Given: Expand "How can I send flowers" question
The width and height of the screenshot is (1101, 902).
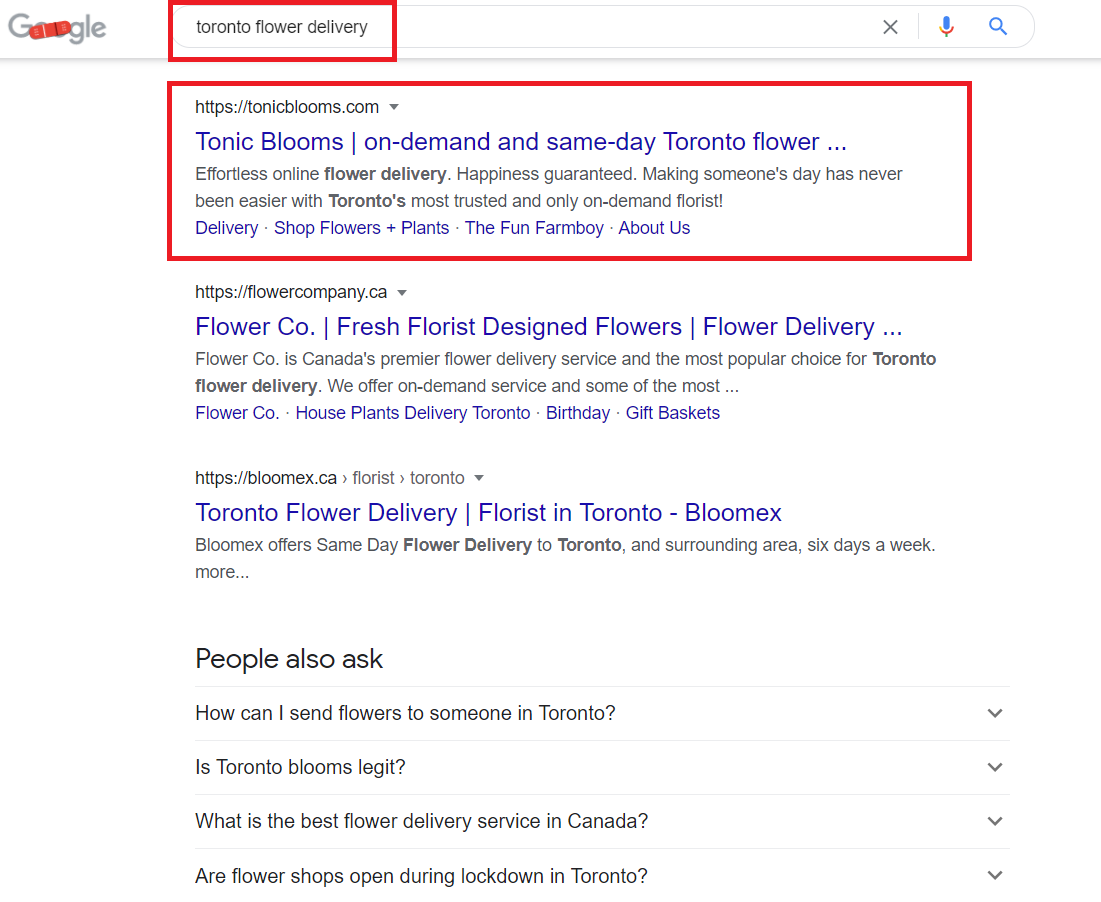Looking at the screenshot, I should 600,713.
